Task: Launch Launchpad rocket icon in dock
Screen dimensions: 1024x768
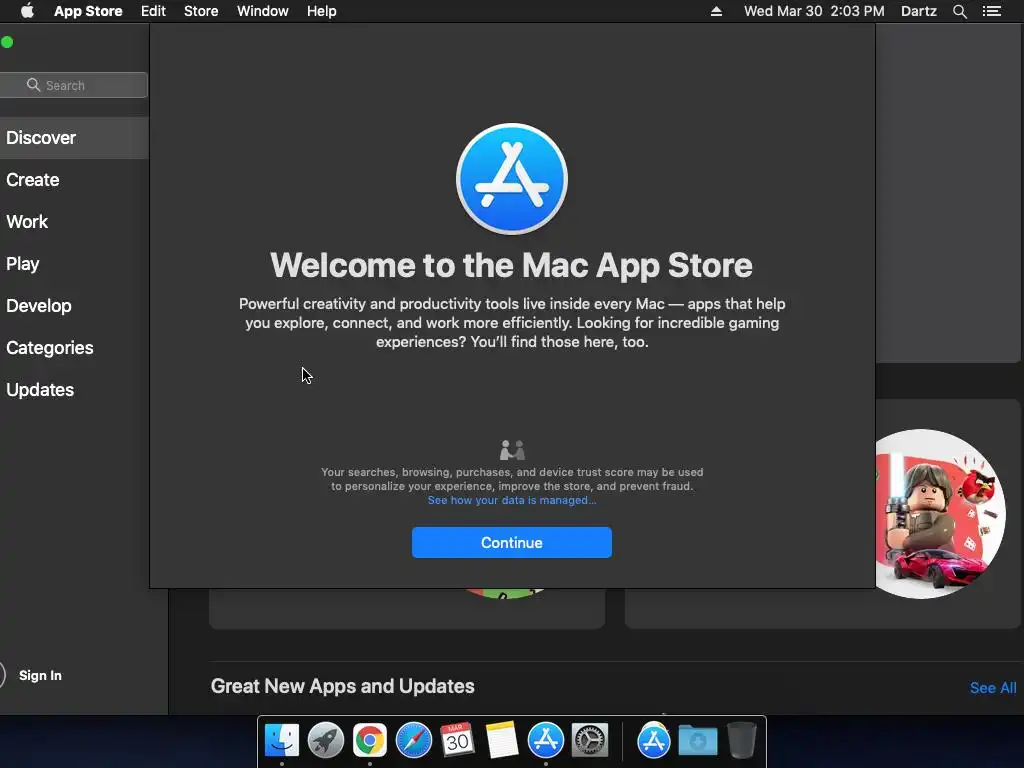Action: [326, 741]
